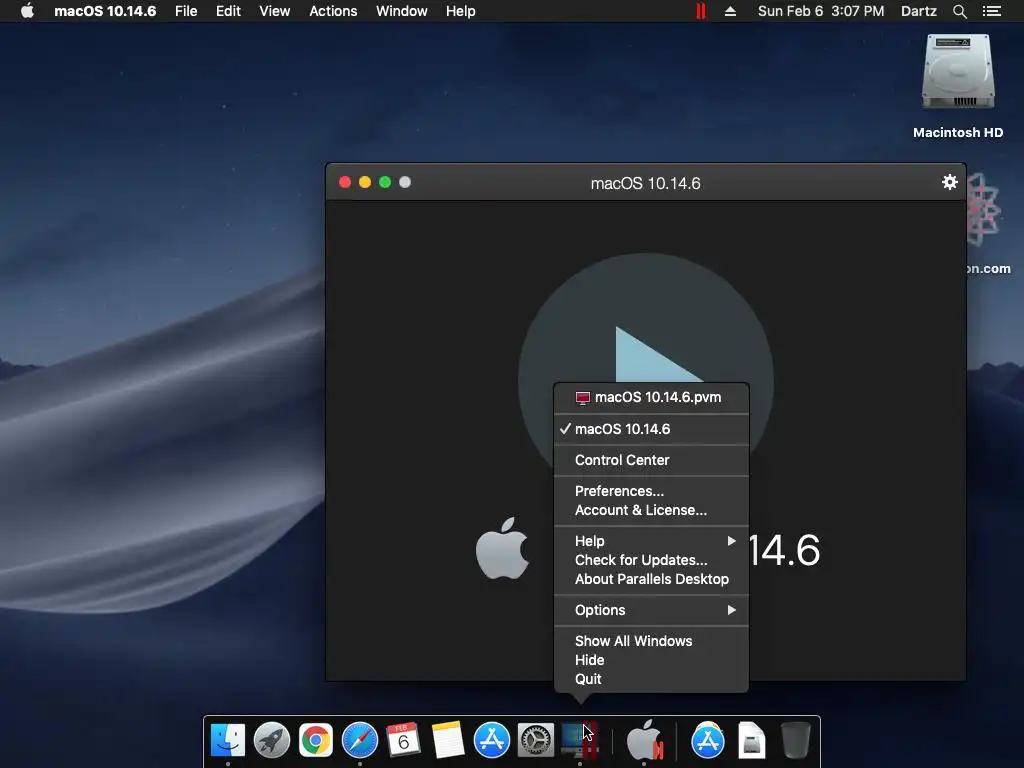Click the macOS 10.14.6 window title text
The height and width of the screenshot is (768, 1024).
point(645,184)
